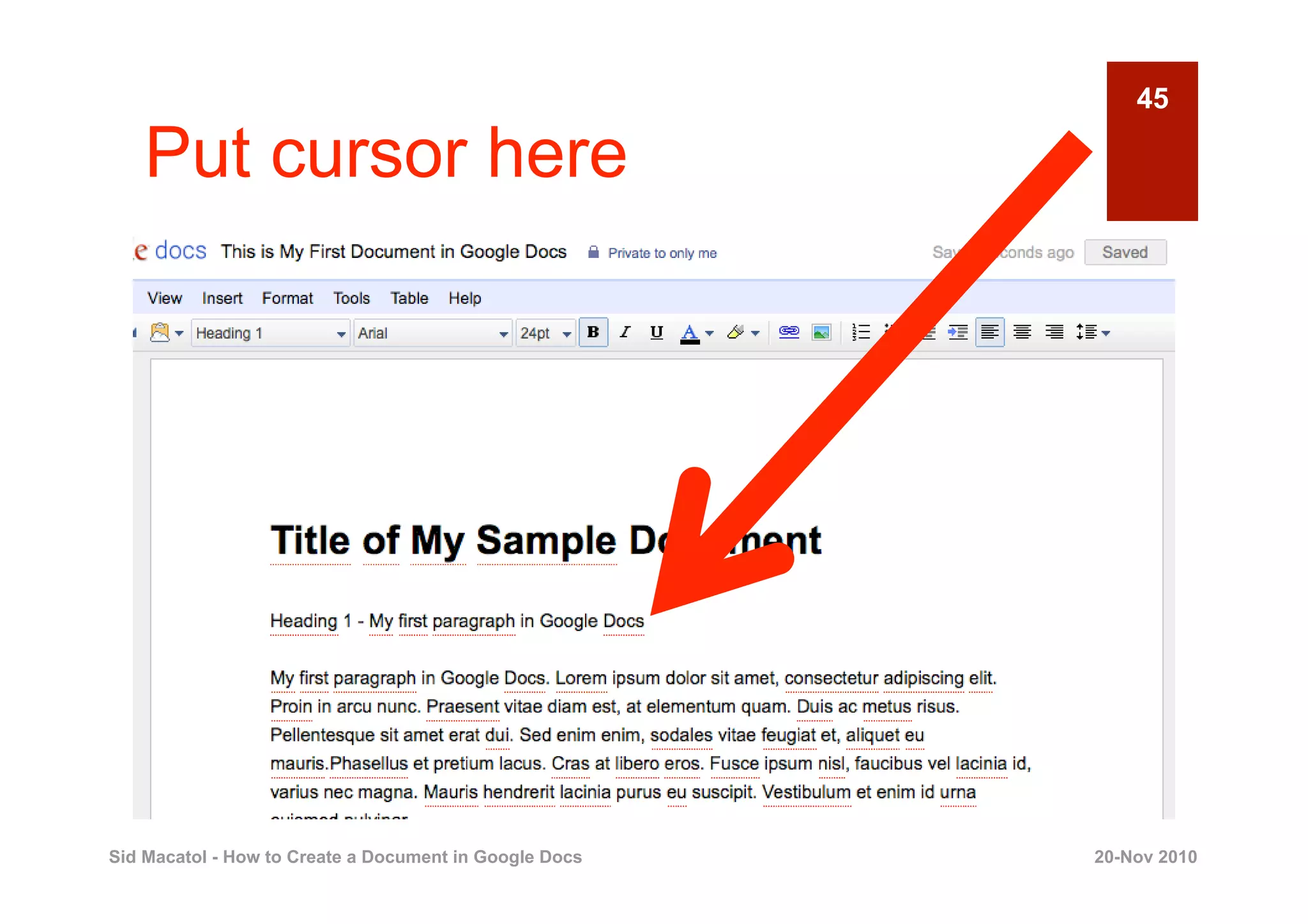This screenshot has width=1308, height=924.
Task: Select center text alignment
Action: click(x=1022, y=332)
